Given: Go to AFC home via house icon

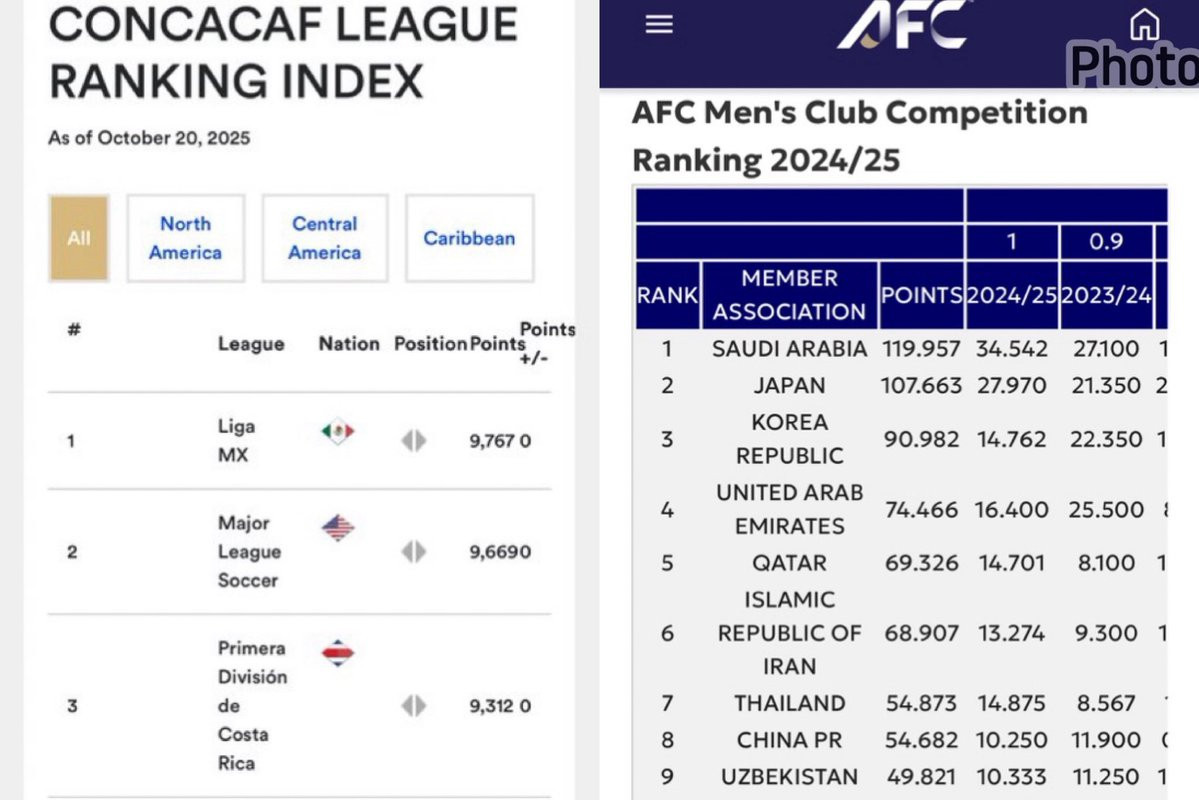Looking at the screenshot, I should [x=1144, y=24].
